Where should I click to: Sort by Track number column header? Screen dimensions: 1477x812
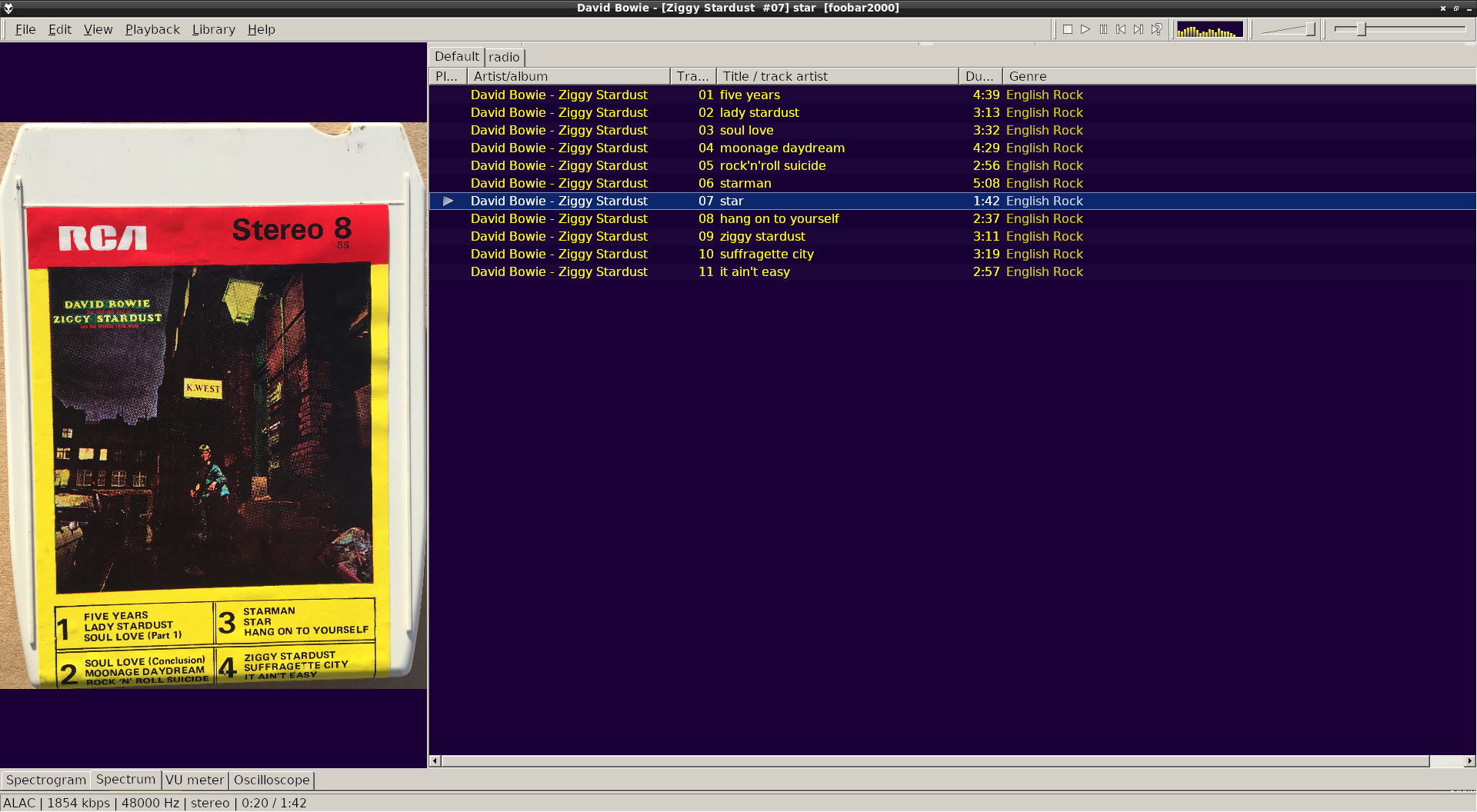click(x=693, y=76)
